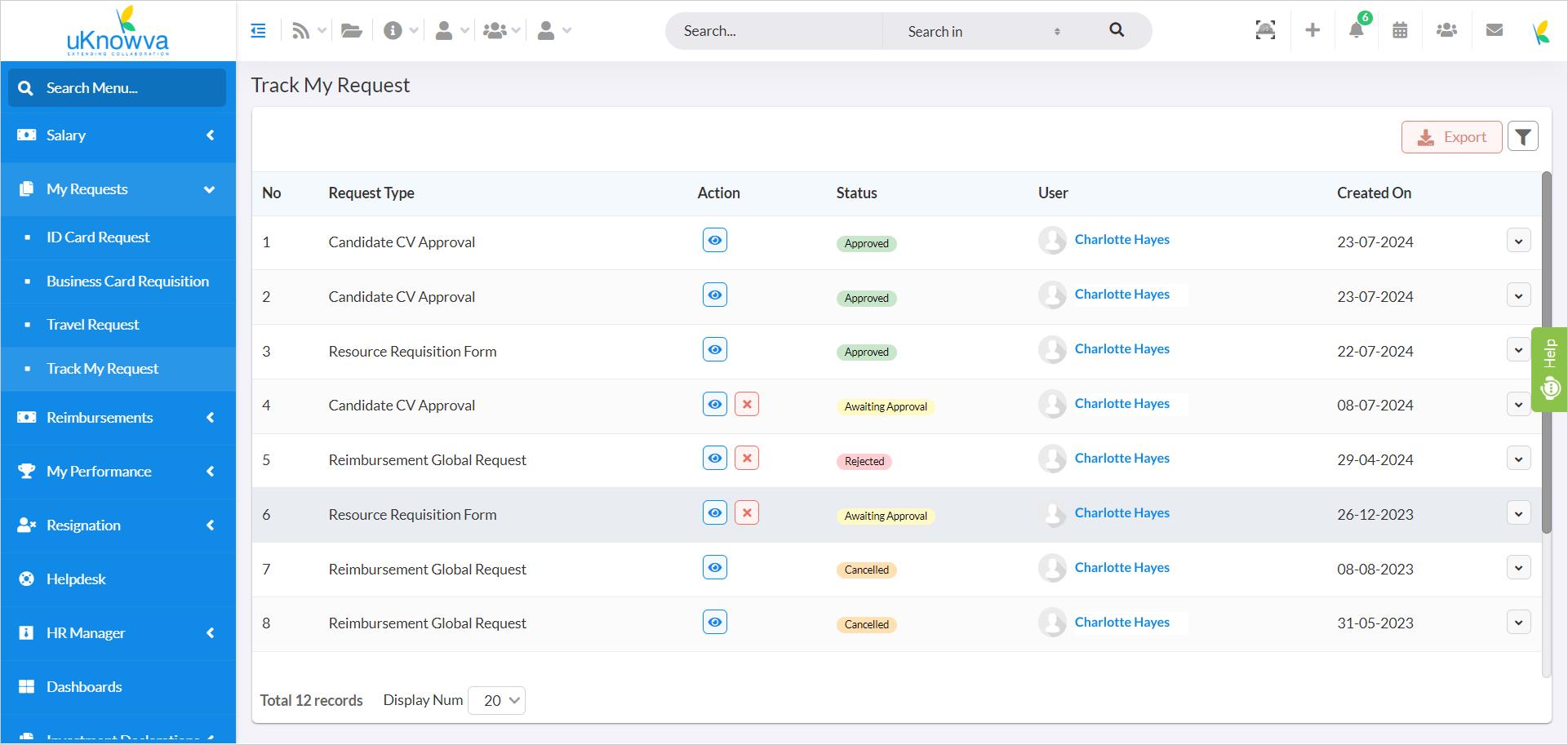Screen dimensions: 1568x745
Task: Cancel the Awaiting Approval Candidate CV request
Action: coord(746,403)
